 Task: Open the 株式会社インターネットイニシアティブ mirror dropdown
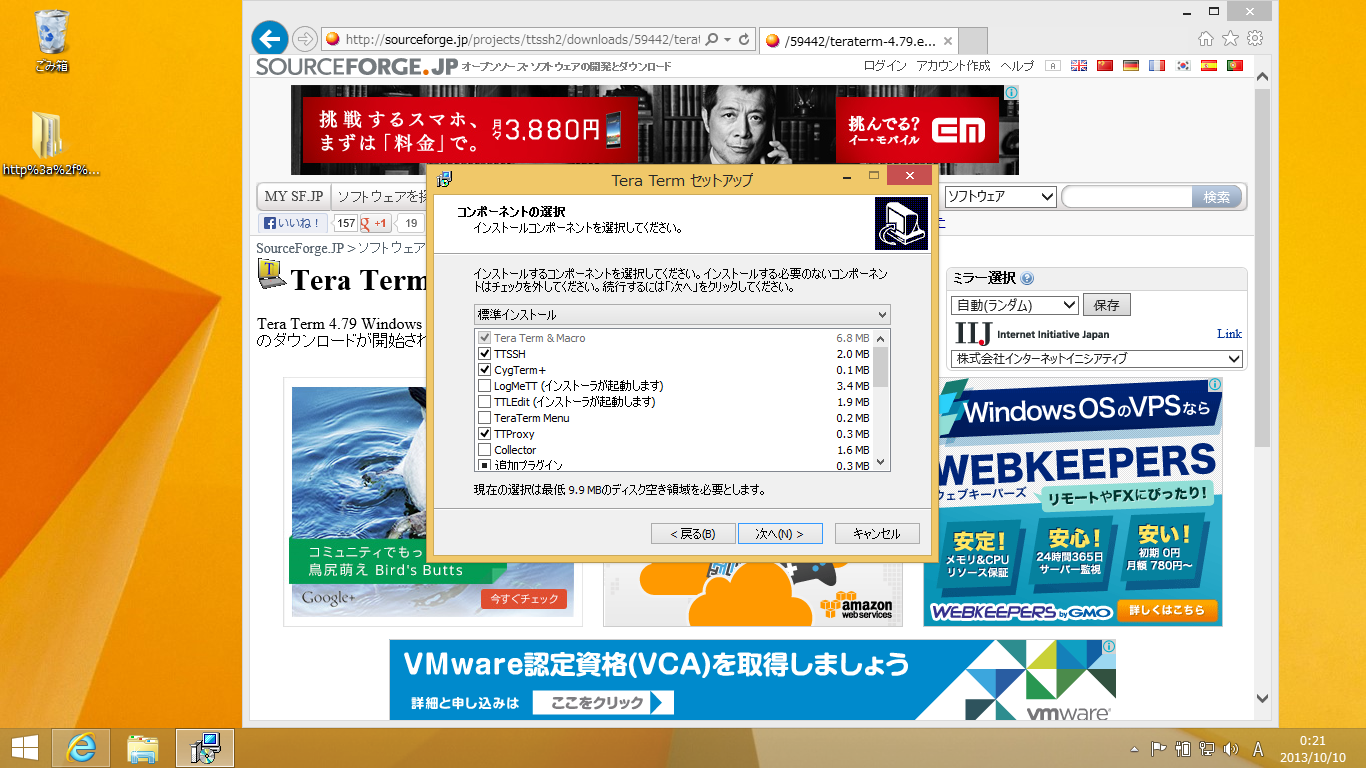[x=1097, y=359]
